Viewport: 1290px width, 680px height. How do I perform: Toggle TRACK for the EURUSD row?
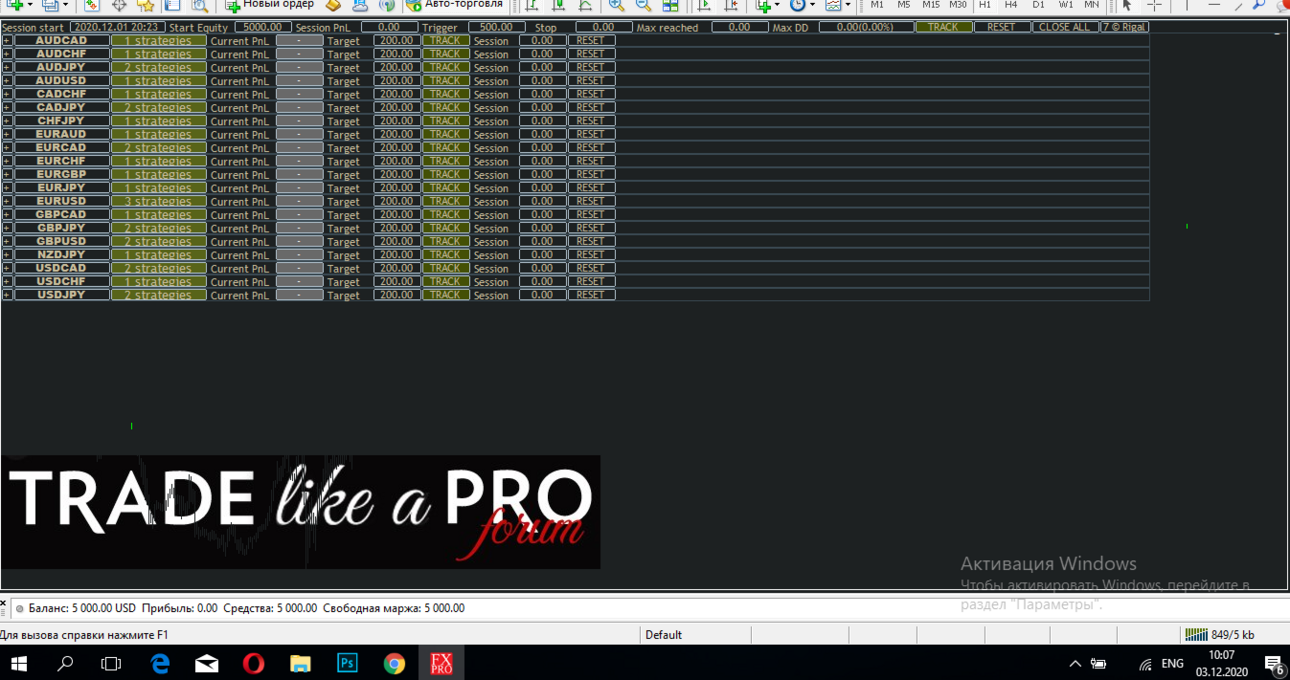click(x=446, y=201)
